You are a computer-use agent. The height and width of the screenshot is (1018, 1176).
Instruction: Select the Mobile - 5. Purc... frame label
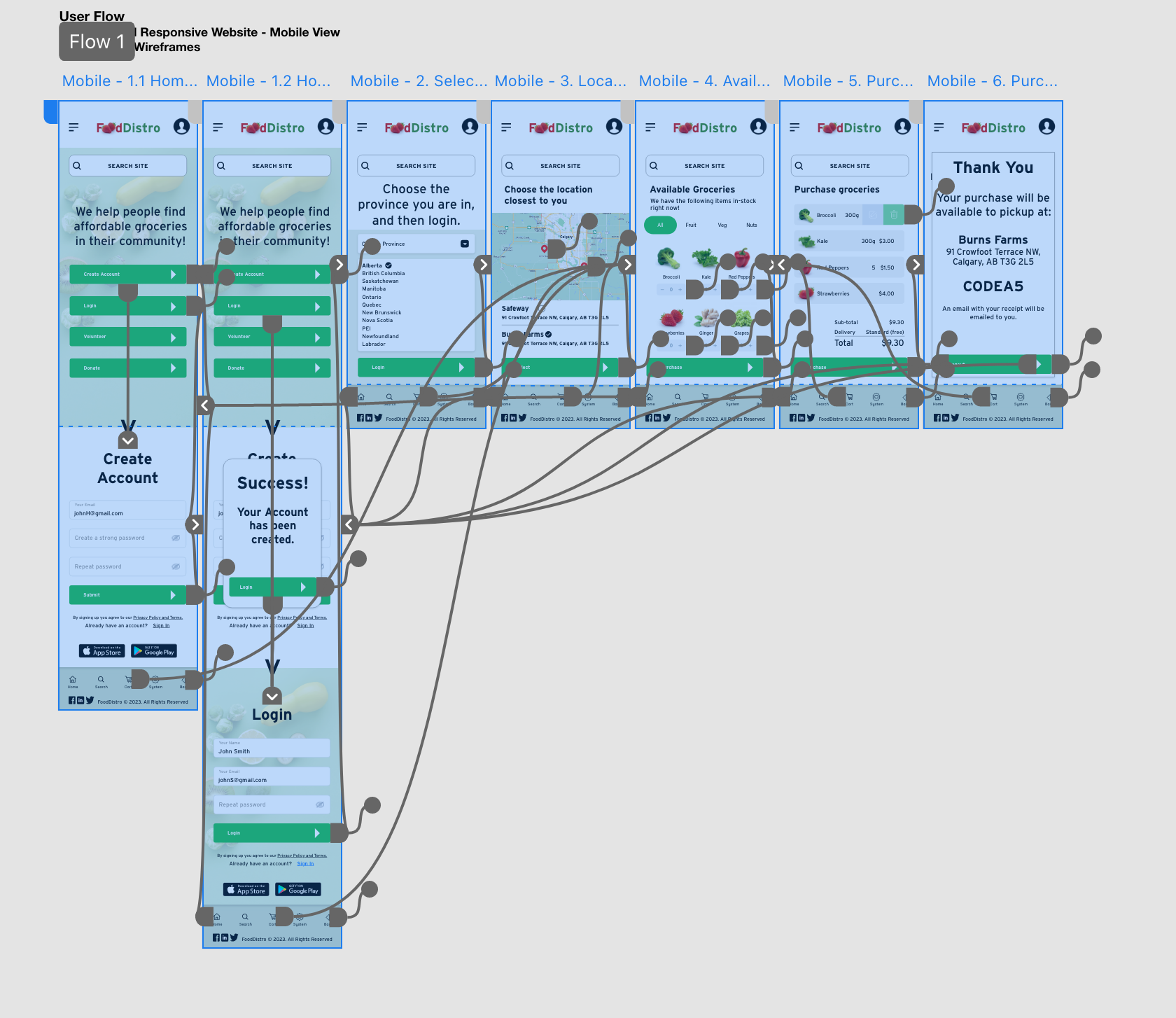pos(848,81)
